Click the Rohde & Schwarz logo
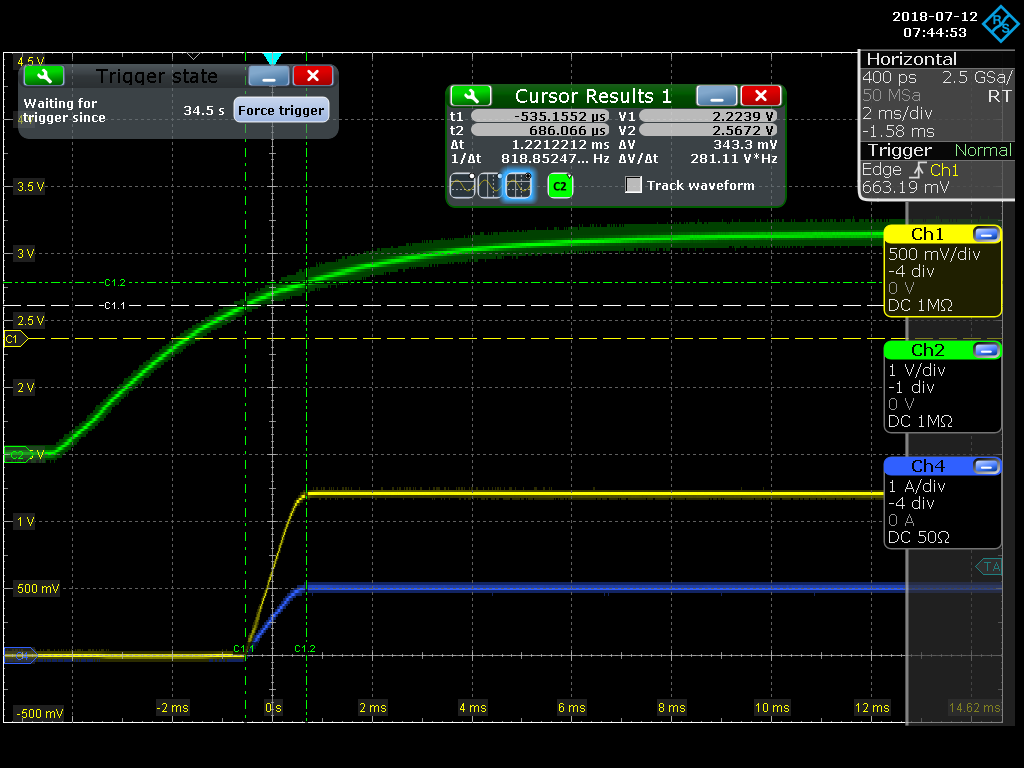This screenshot has height=768, width=1024. [x=1000, y=24]
